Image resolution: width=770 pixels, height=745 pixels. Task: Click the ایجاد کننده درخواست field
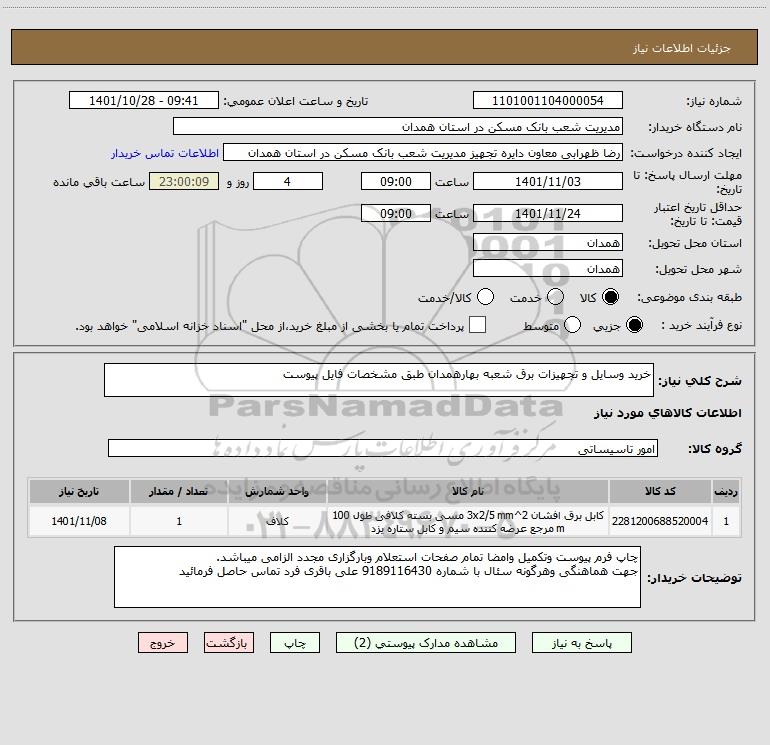(x=423, y=153)
